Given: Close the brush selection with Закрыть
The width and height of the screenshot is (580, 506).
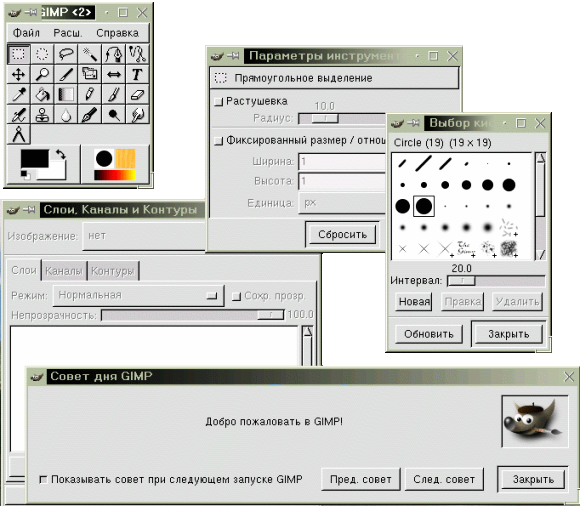Looking at the screenshot, I should coord(509,334).
